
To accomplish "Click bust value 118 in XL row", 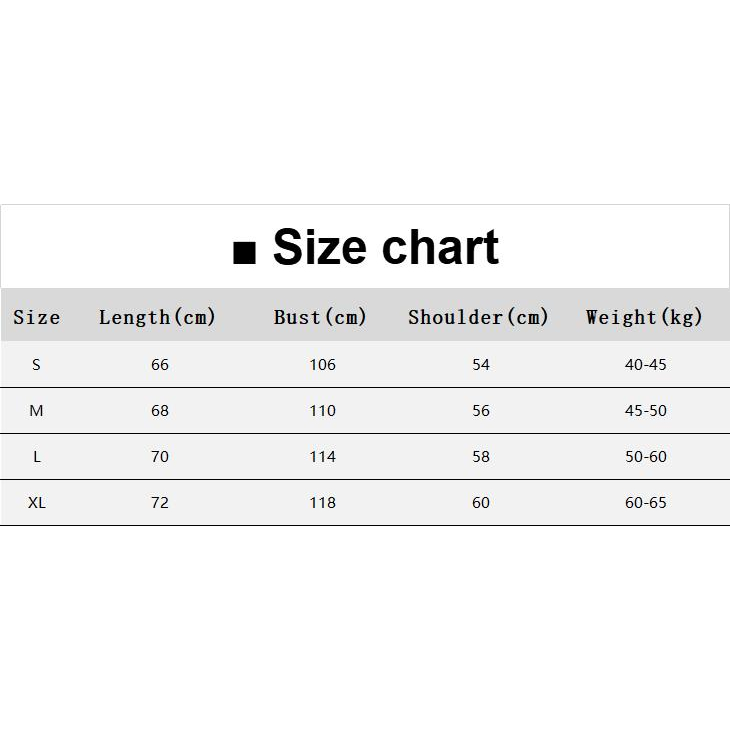I will [x=322, y=503].
